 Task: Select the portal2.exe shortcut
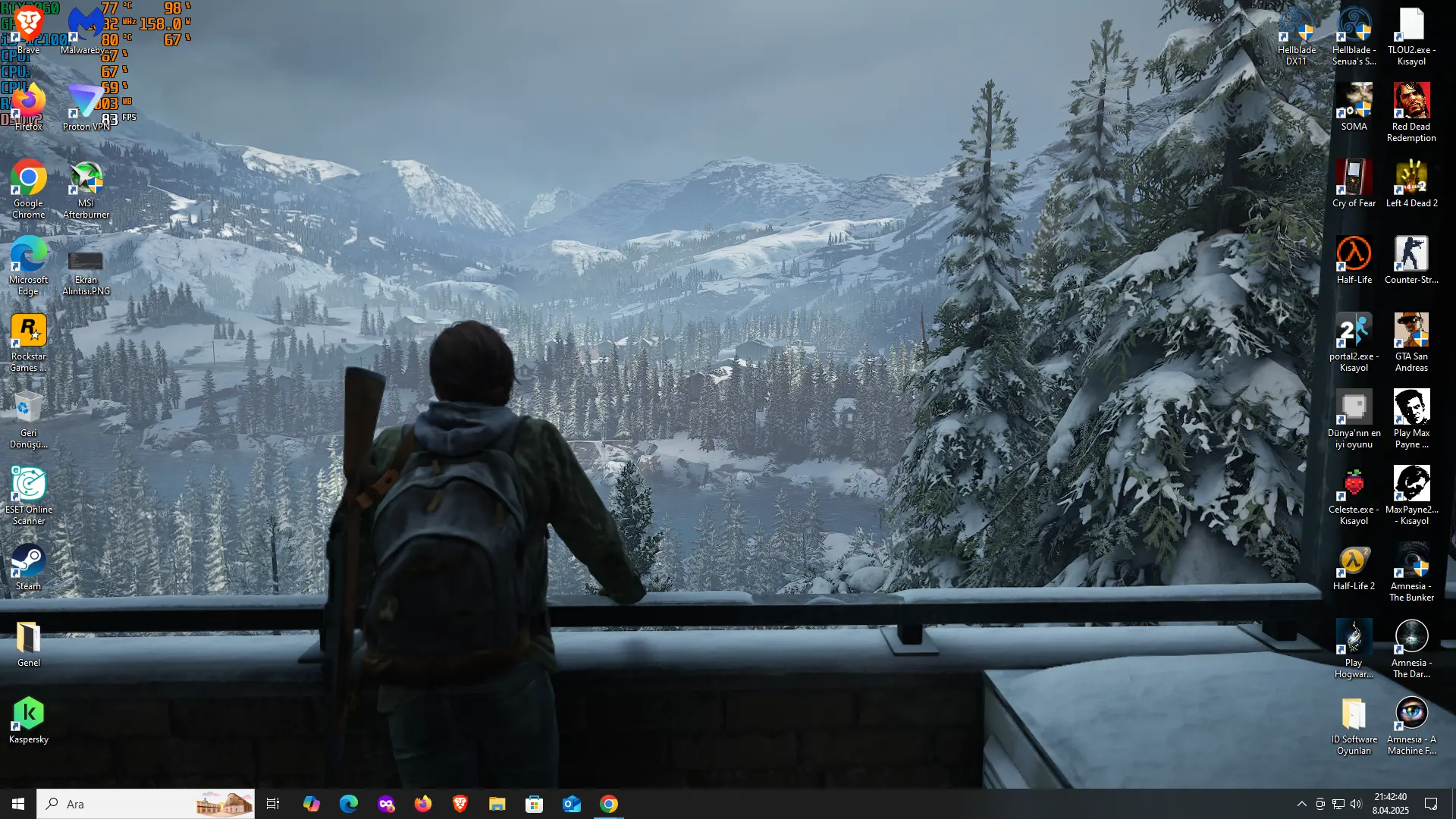(x=1354, y=342)
